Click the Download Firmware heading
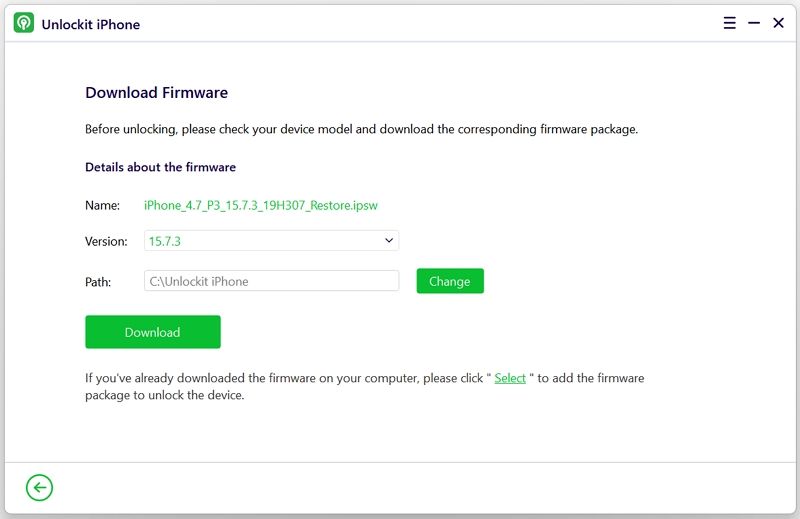 point(157,92)
